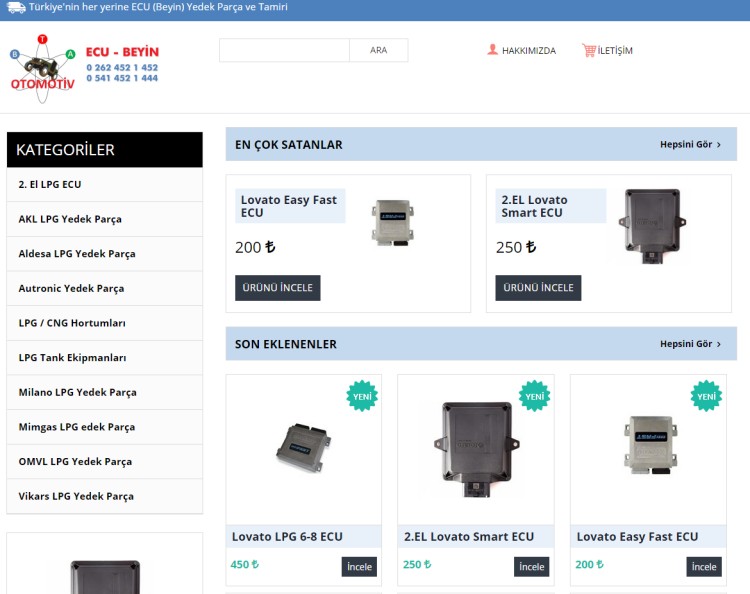Click the EN ÇOK SATANLAR heading

click(x=288, y=144)
